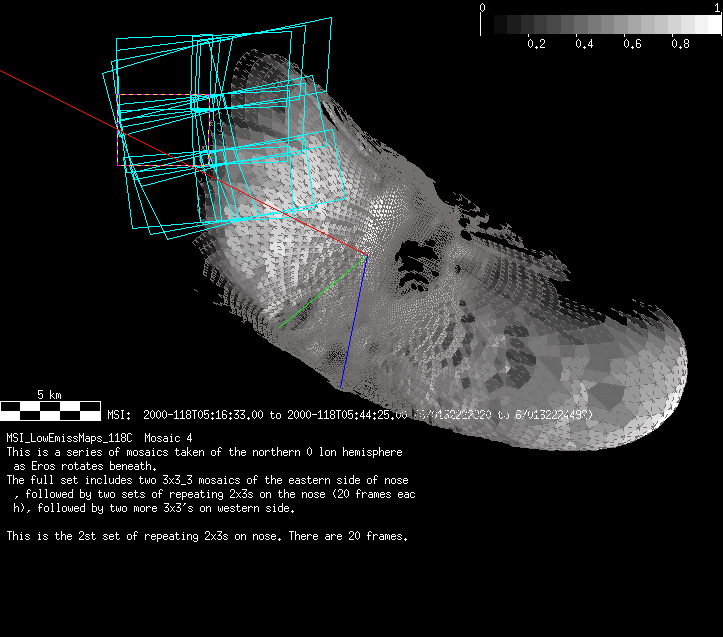Click the 0.2 tick label on the scale
723x637 pixels.
[x=536, y=44]
